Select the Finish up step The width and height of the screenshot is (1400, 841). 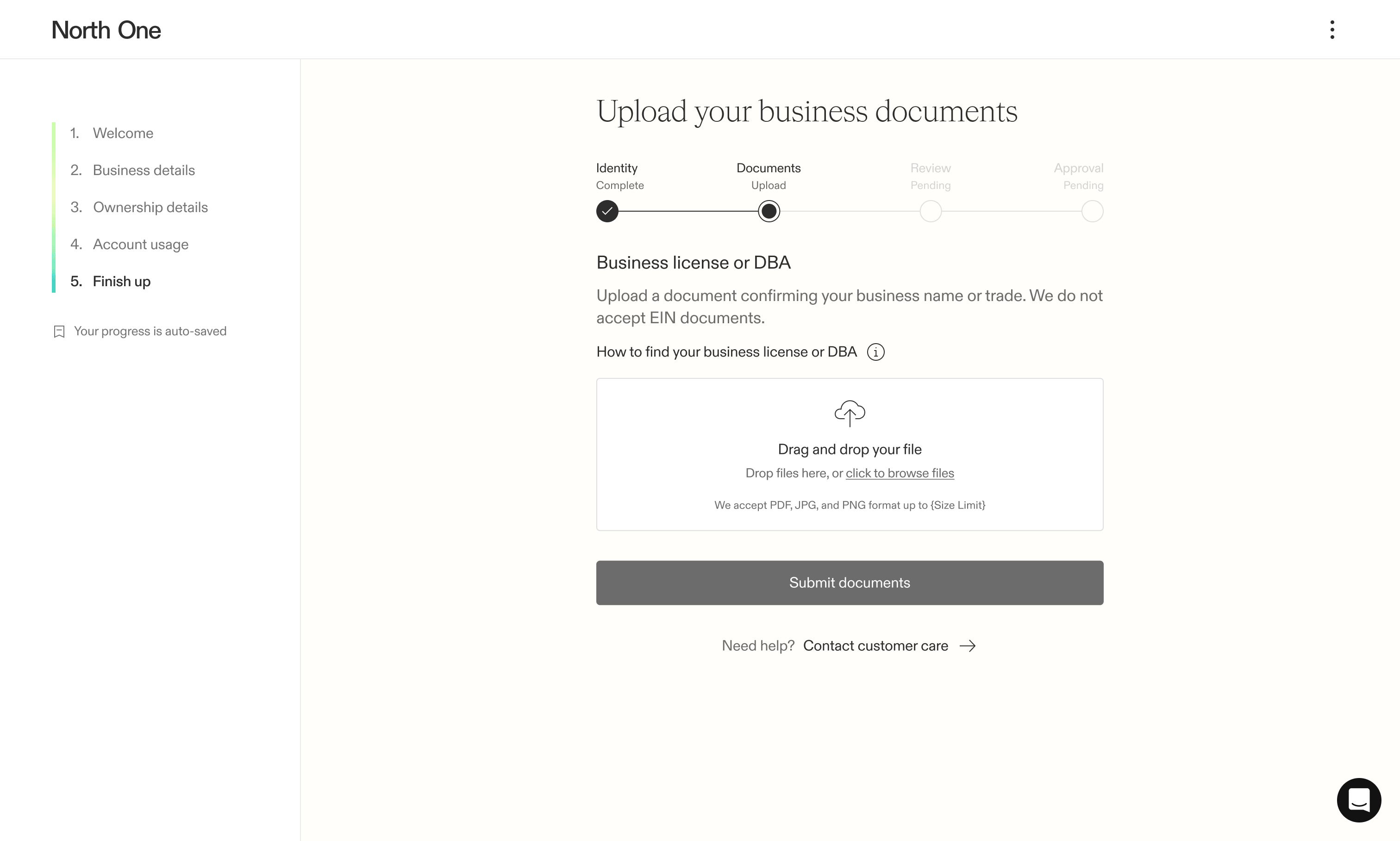coord(111,282)
